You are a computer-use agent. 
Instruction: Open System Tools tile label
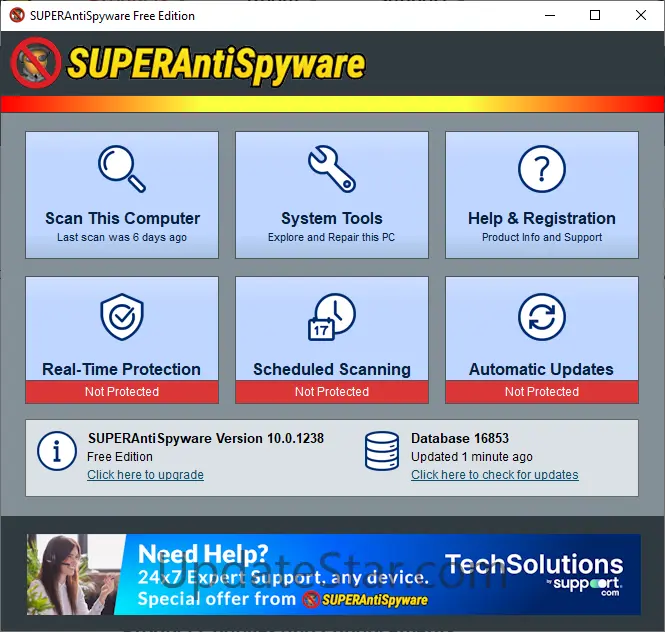[332, 218]
